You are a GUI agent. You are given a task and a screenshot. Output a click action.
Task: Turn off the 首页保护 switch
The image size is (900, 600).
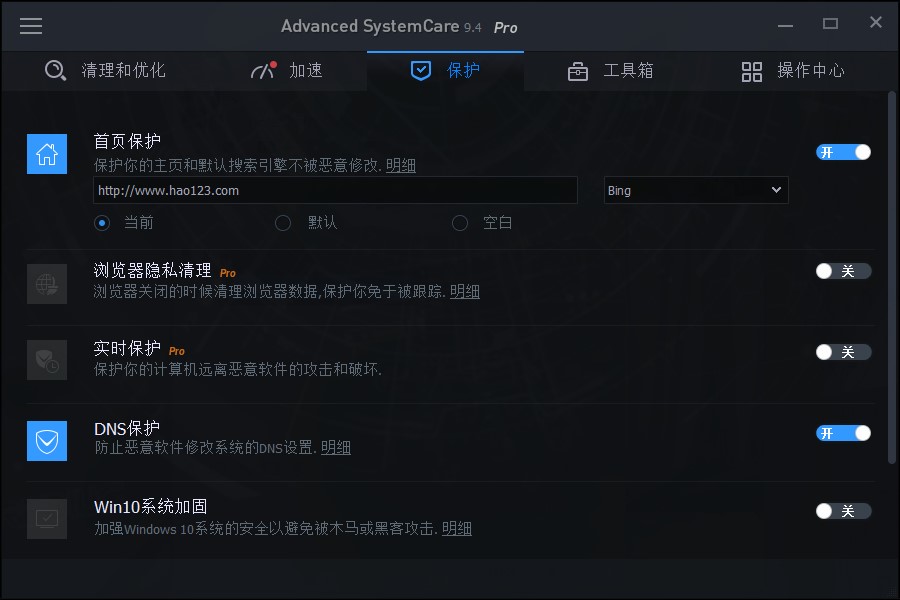[843, 152]
